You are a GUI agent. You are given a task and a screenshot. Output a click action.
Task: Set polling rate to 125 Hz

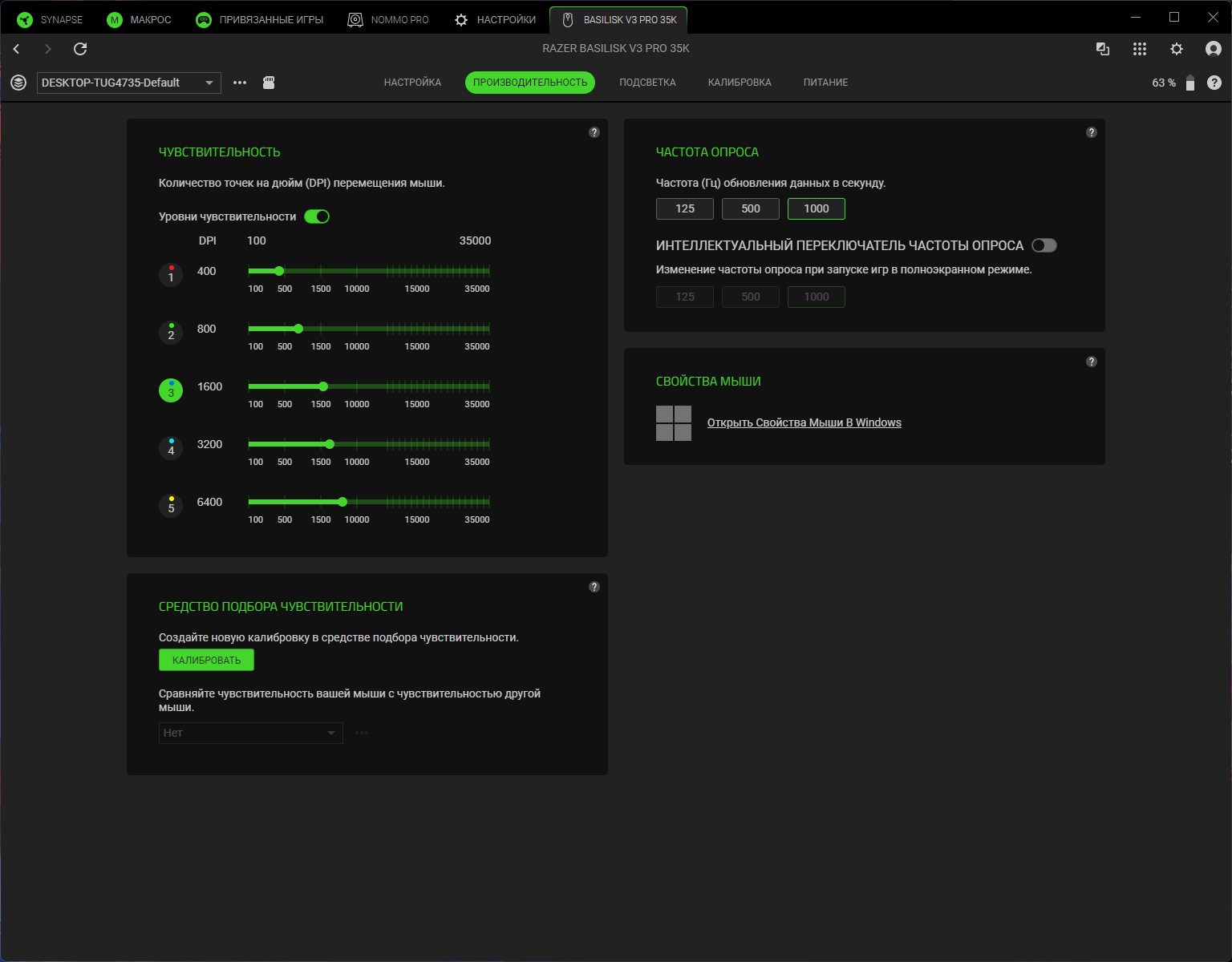(x=685, y=208)
